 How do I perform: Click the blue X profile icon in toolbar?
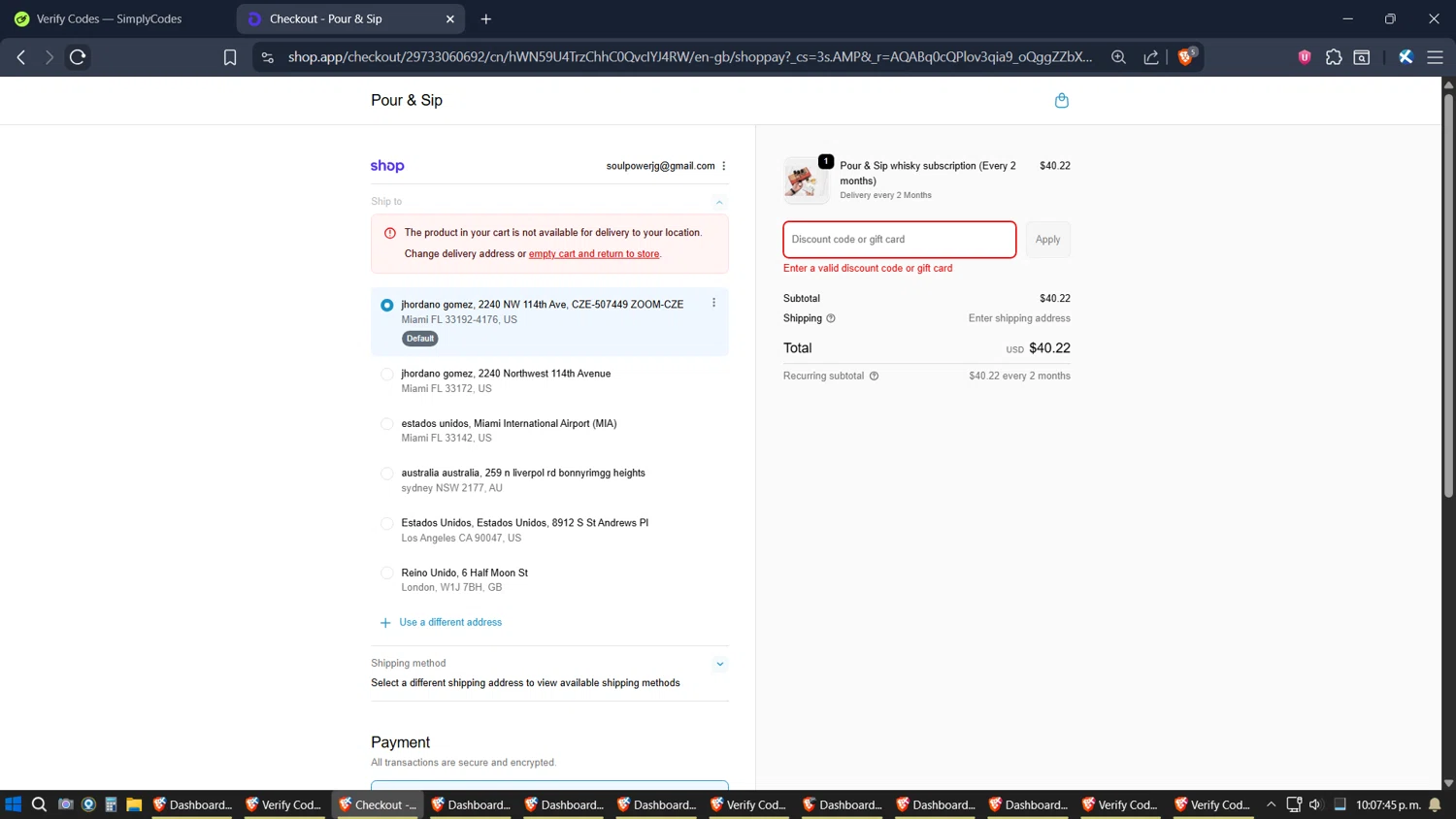[x=1406, y=57]
